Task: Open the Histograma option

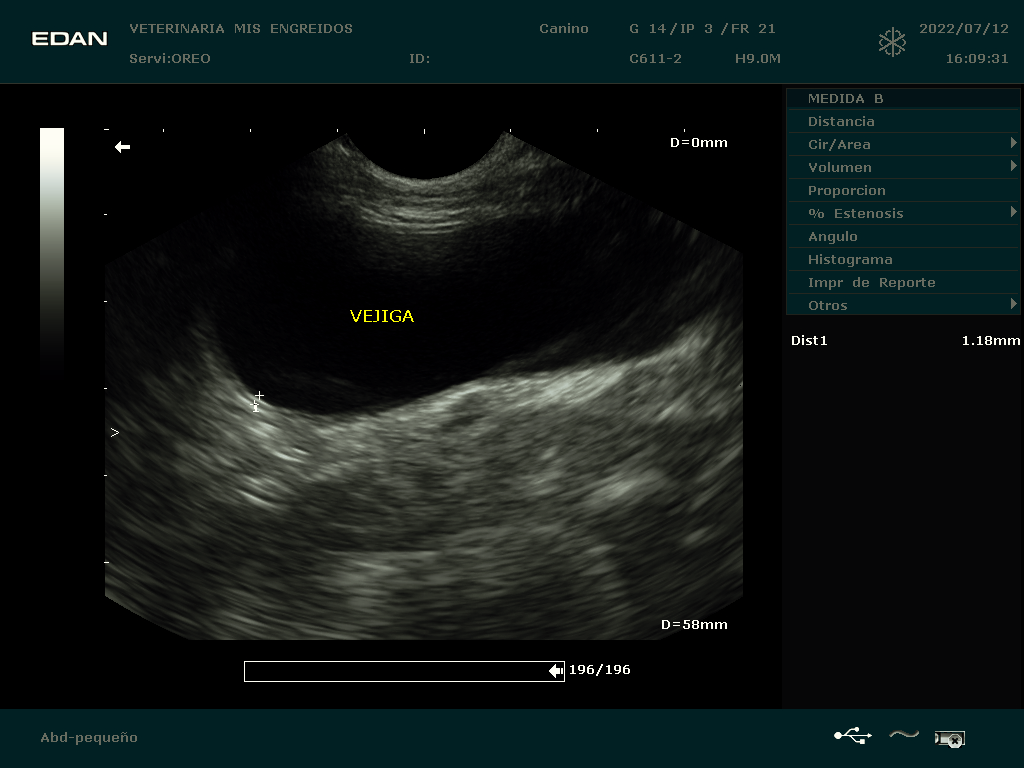Action: pos(850,259)
